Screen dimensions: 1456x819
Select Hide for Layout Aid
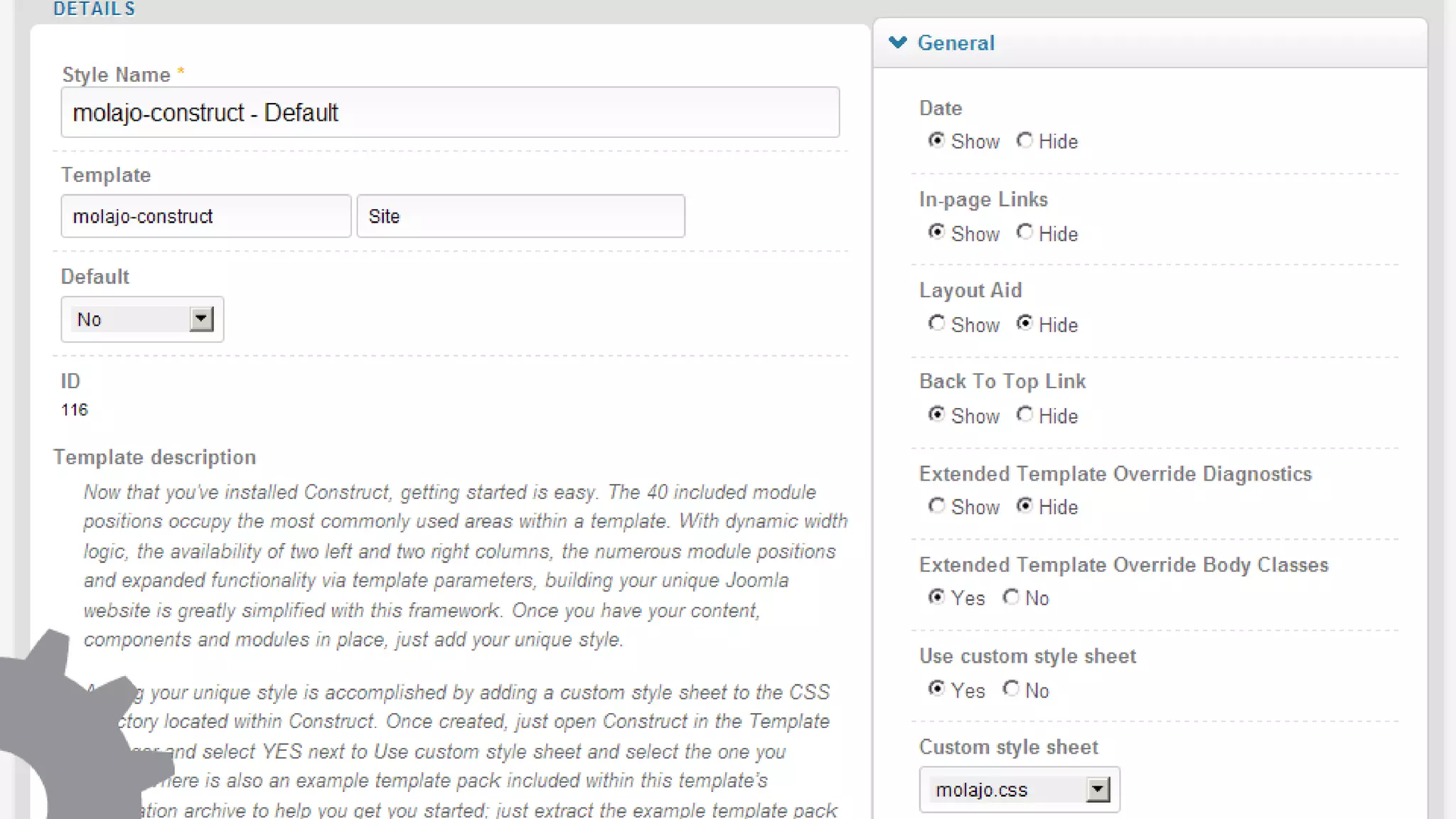pos(1024,323)
